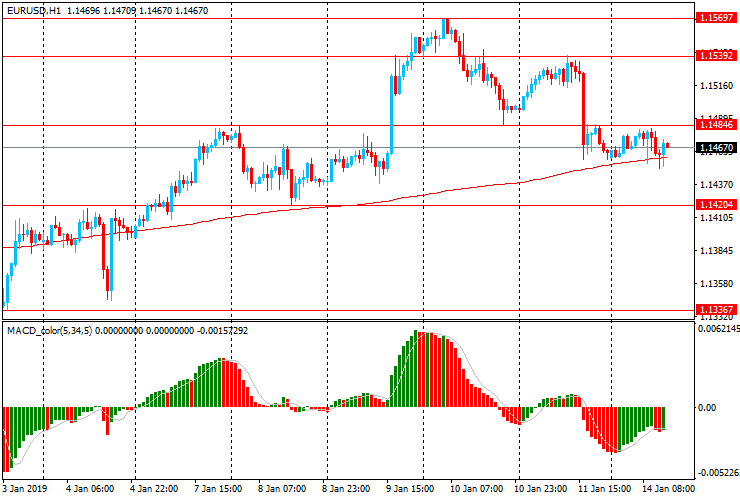The height and width of the screenshot is (500, 740).
Task: Click the EURUSD,H1 chart title label
Action: [x=36, y=8]
